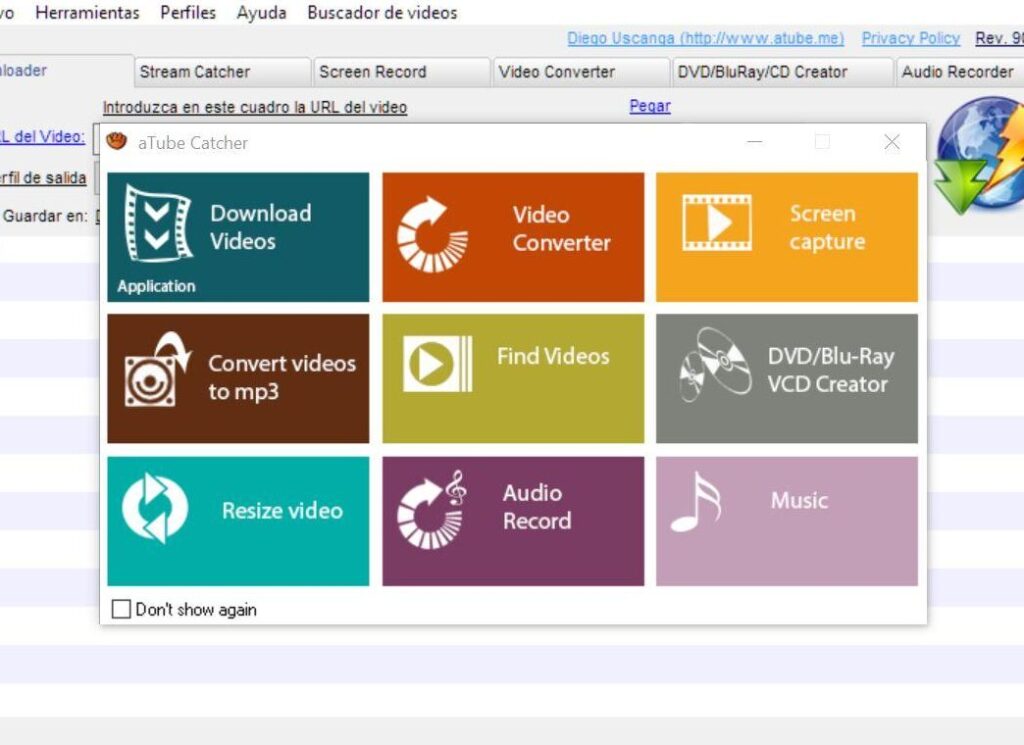Click the Pegar link

[650, 106]
